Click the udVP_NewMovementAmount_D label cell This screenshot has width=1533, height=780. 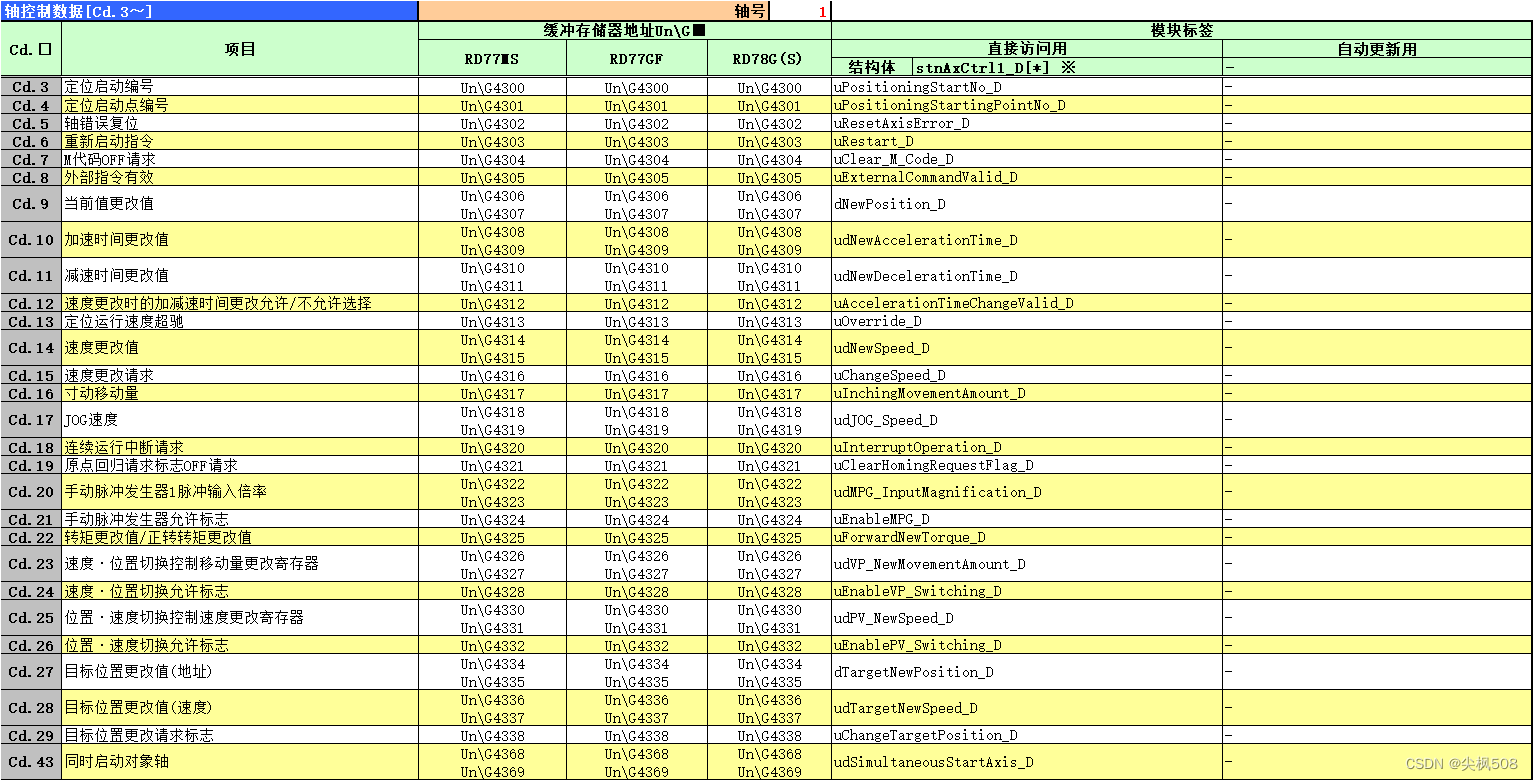(1027, 564)
